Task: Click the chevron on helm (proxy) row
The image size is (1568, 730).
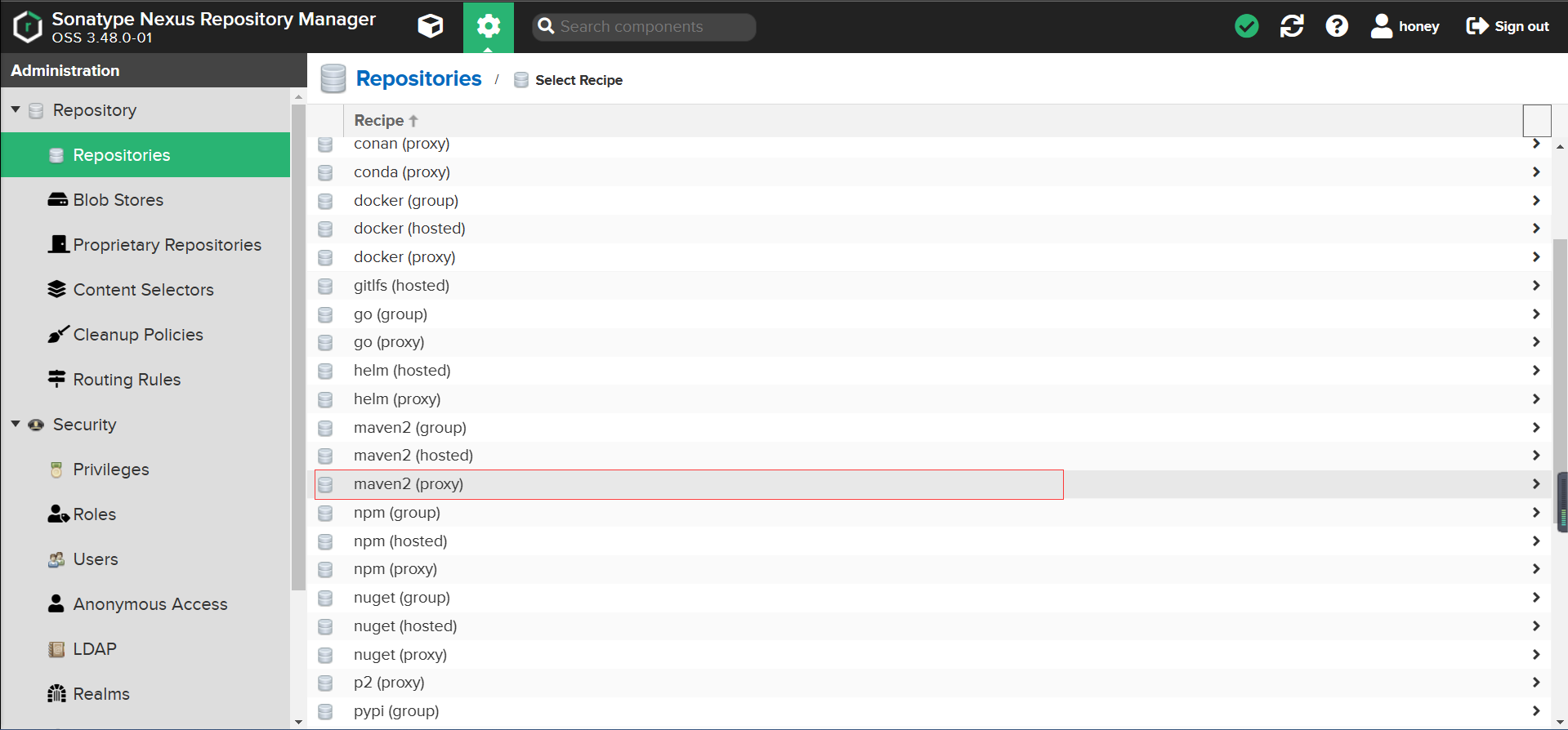Action: point(1536,398)
